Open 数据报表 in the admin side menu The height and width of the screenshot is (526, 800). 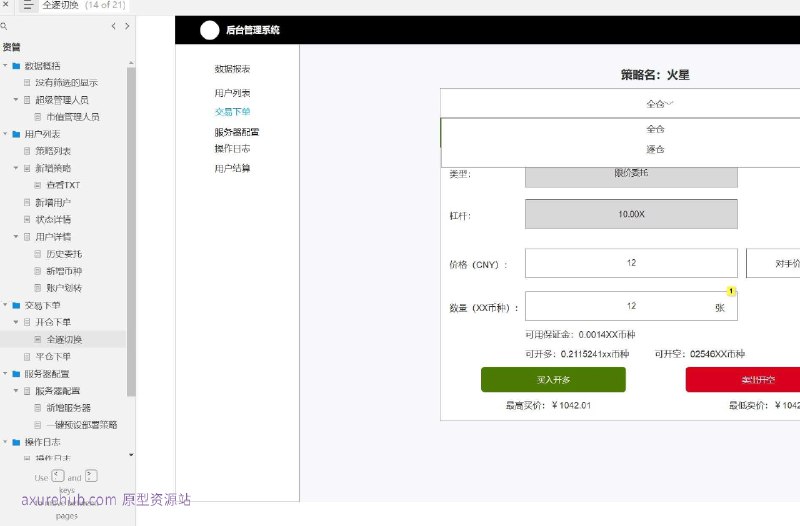click(232, 69)
